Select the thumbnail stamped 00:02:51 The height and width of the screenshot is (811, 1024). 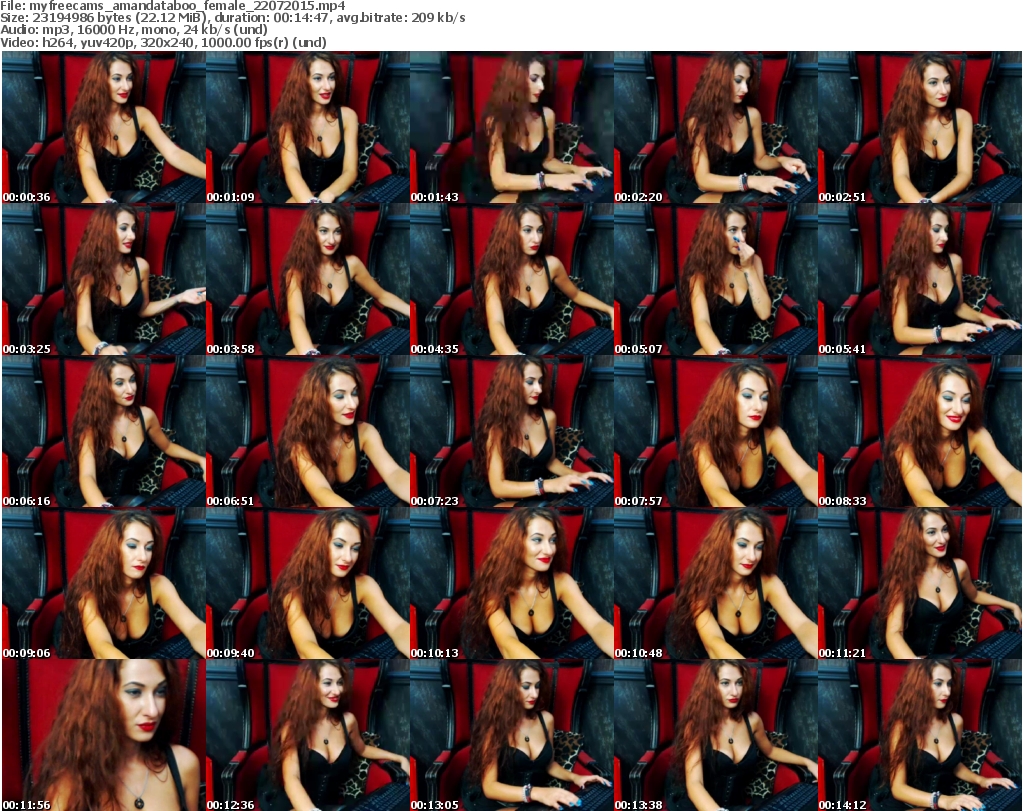(x=920, y=127)
